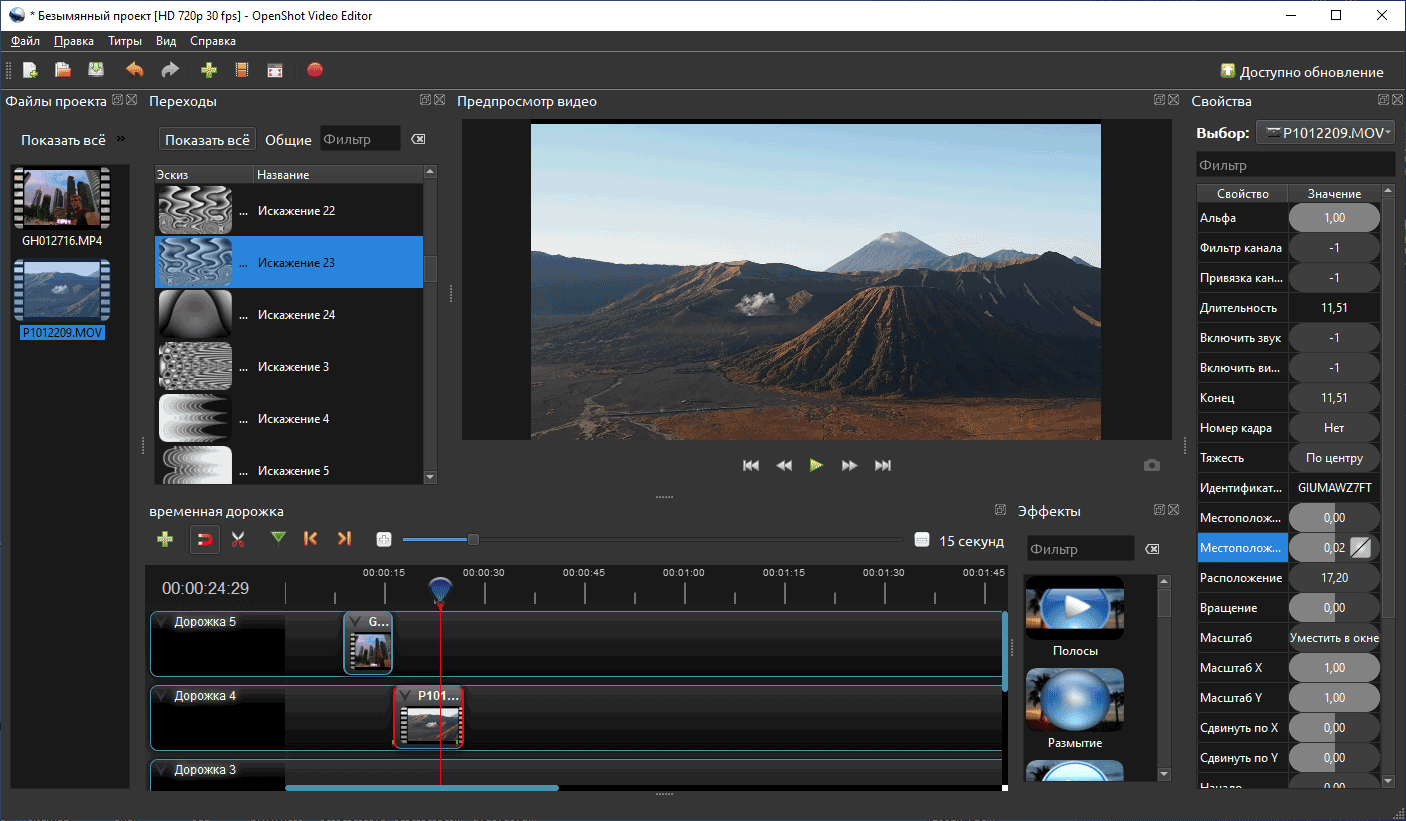Click the Undo arrow in main toolbar
This screenshot has height=821, width=1406.
[135, 70]
